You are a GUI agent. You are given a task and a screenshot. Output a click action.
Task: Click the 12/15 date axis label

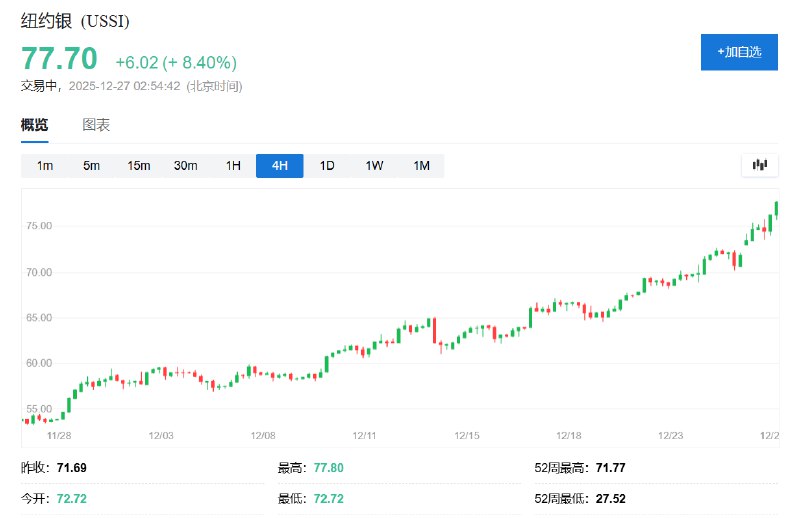(467, 435)
